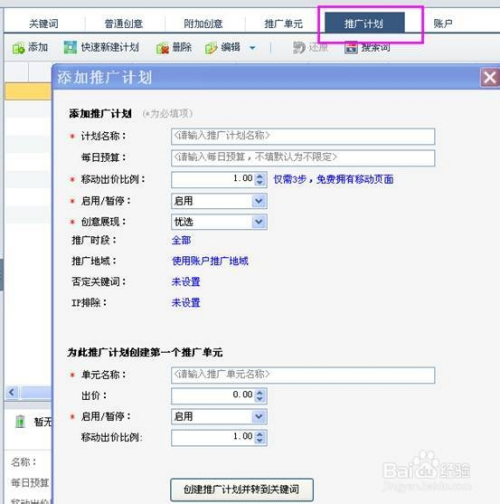Increase plan 移动出价比例 with the up arrow
Image resolution: width=500 pixels, height=504 pixels.
point(260,176)
